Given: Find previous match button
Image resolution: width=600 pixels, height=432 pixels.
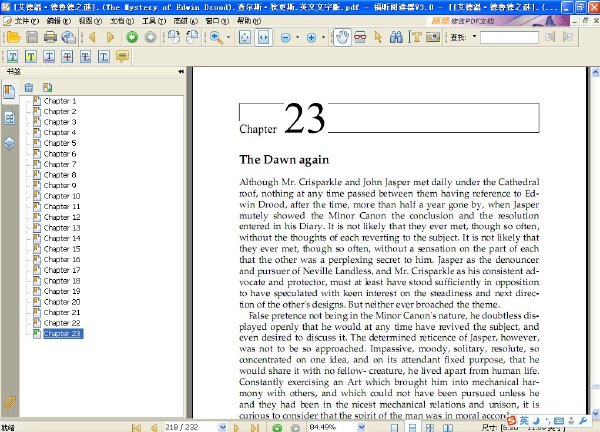Looking at the screenshot, I should point(550,37).
